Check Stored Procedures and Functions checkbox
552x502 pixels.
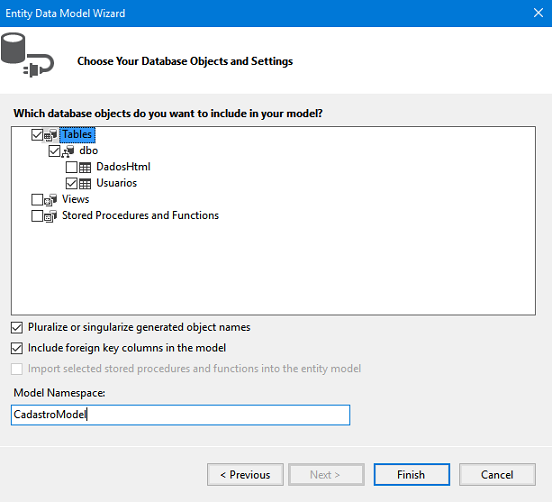37,216
